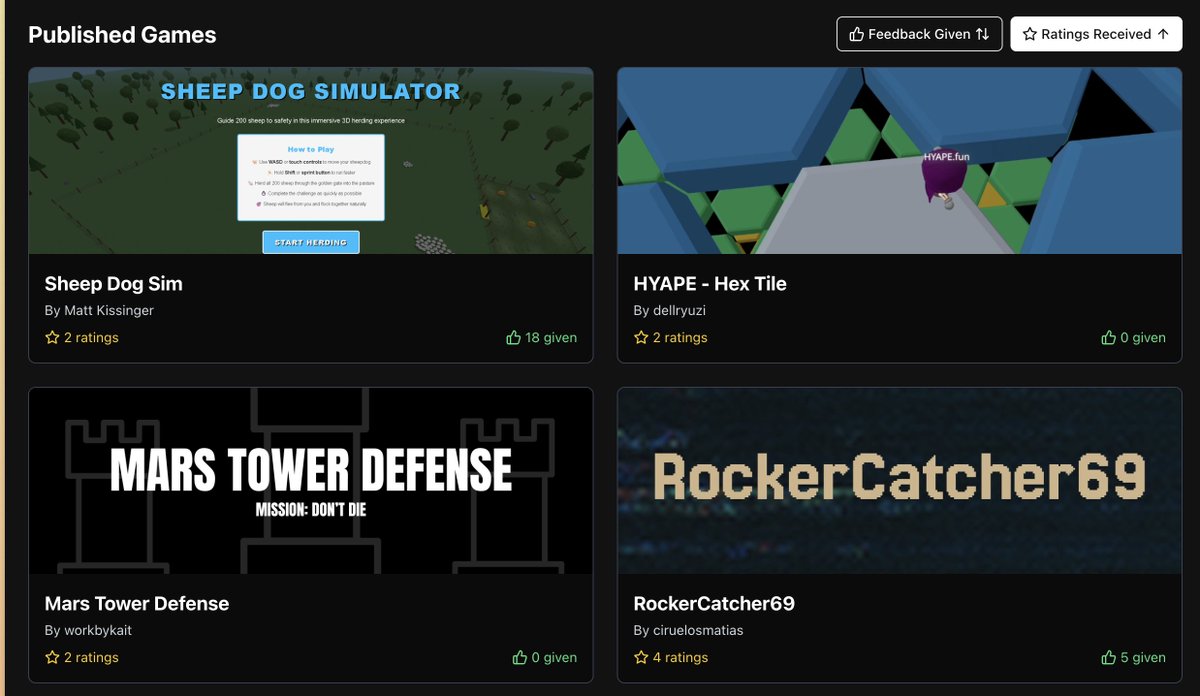
Task: Click the star icon showing '4 ratings' on RockerCatcher69
Action: pos(640,657)
